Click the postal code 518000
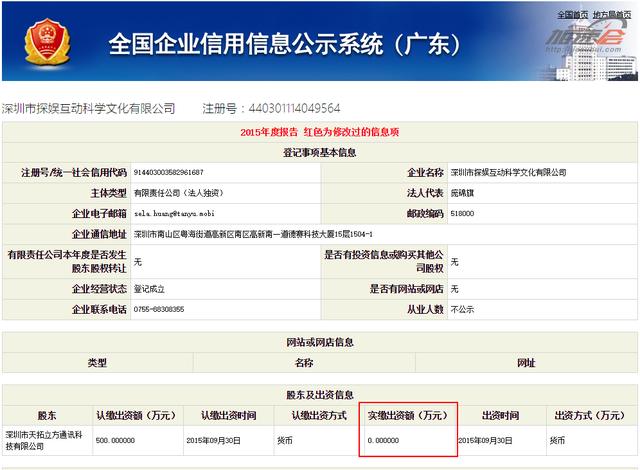Image resolution: width=640 pixels, height=470 pixels. tap(462, 214)
